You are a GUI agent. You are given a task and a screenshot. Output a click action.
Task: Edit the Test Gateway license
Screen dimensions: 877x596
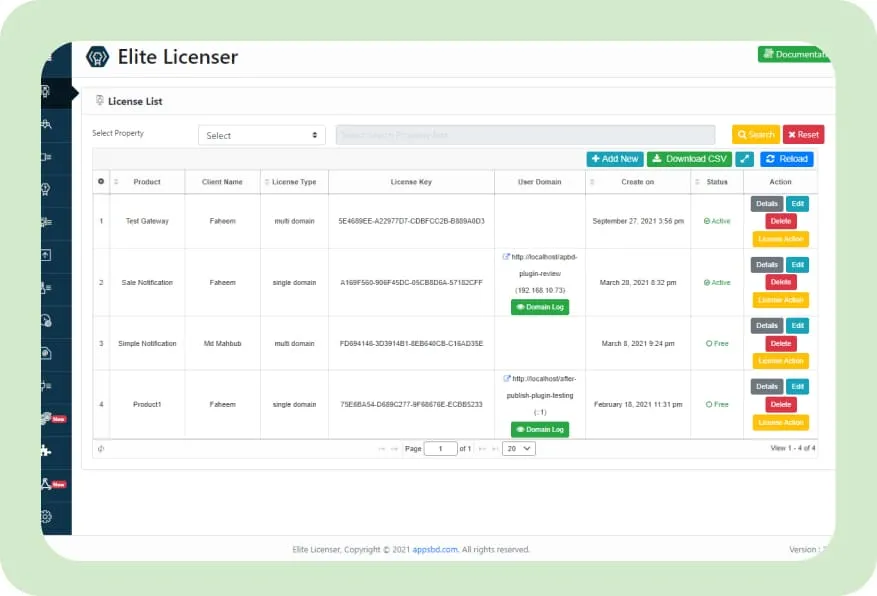[x=798, y=204]
